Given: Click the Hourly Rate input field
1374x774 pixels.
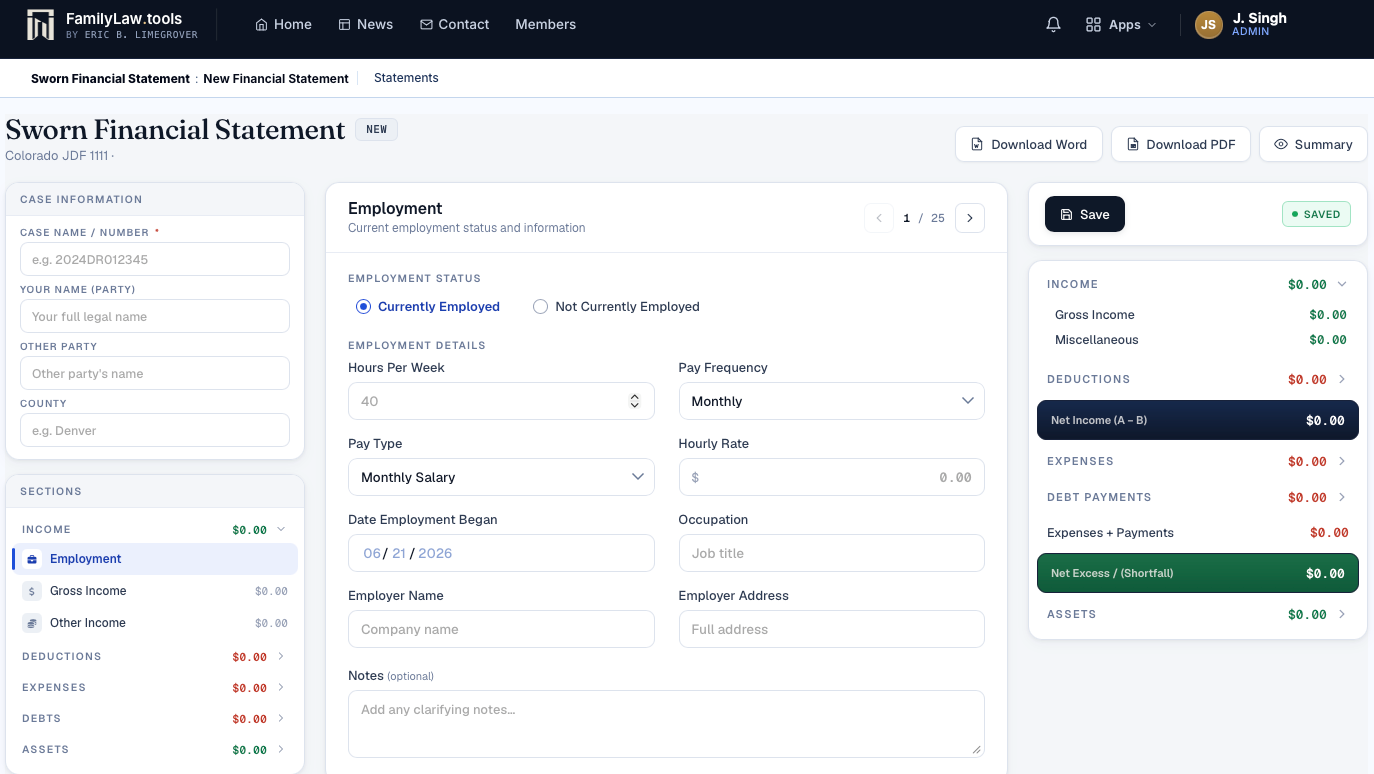Looking at the screenshot, I should click(831, 477).
